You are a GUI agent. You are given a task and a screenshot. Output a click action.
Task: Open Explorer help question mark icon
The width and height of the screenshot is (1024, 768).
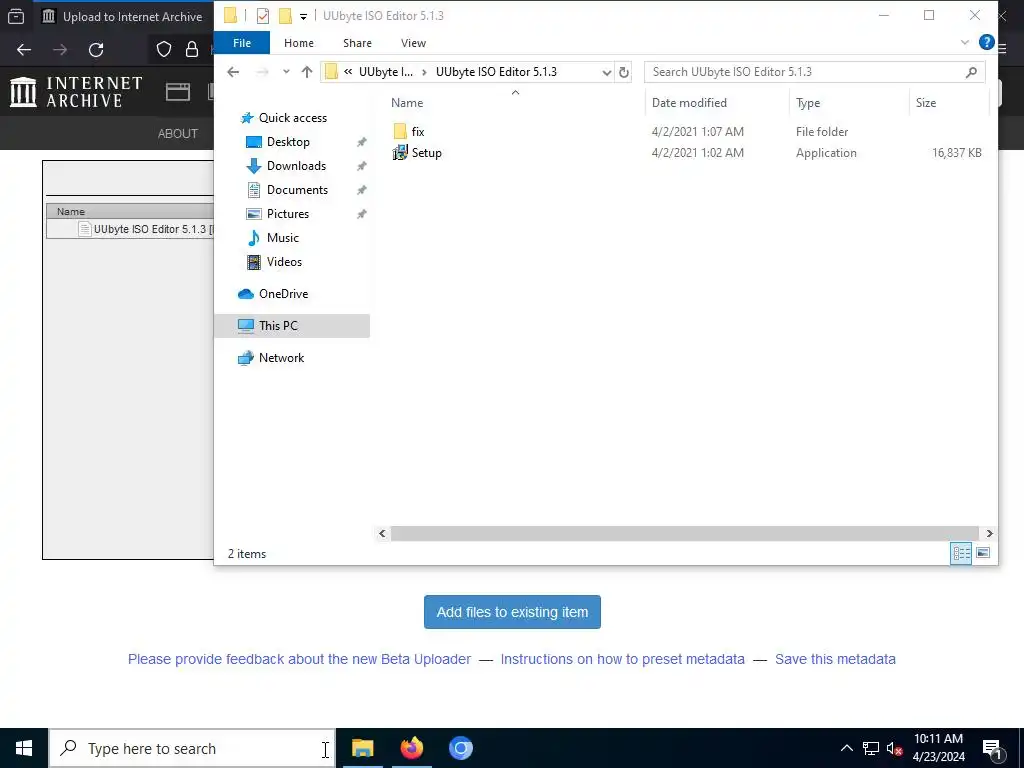(986, 42)
